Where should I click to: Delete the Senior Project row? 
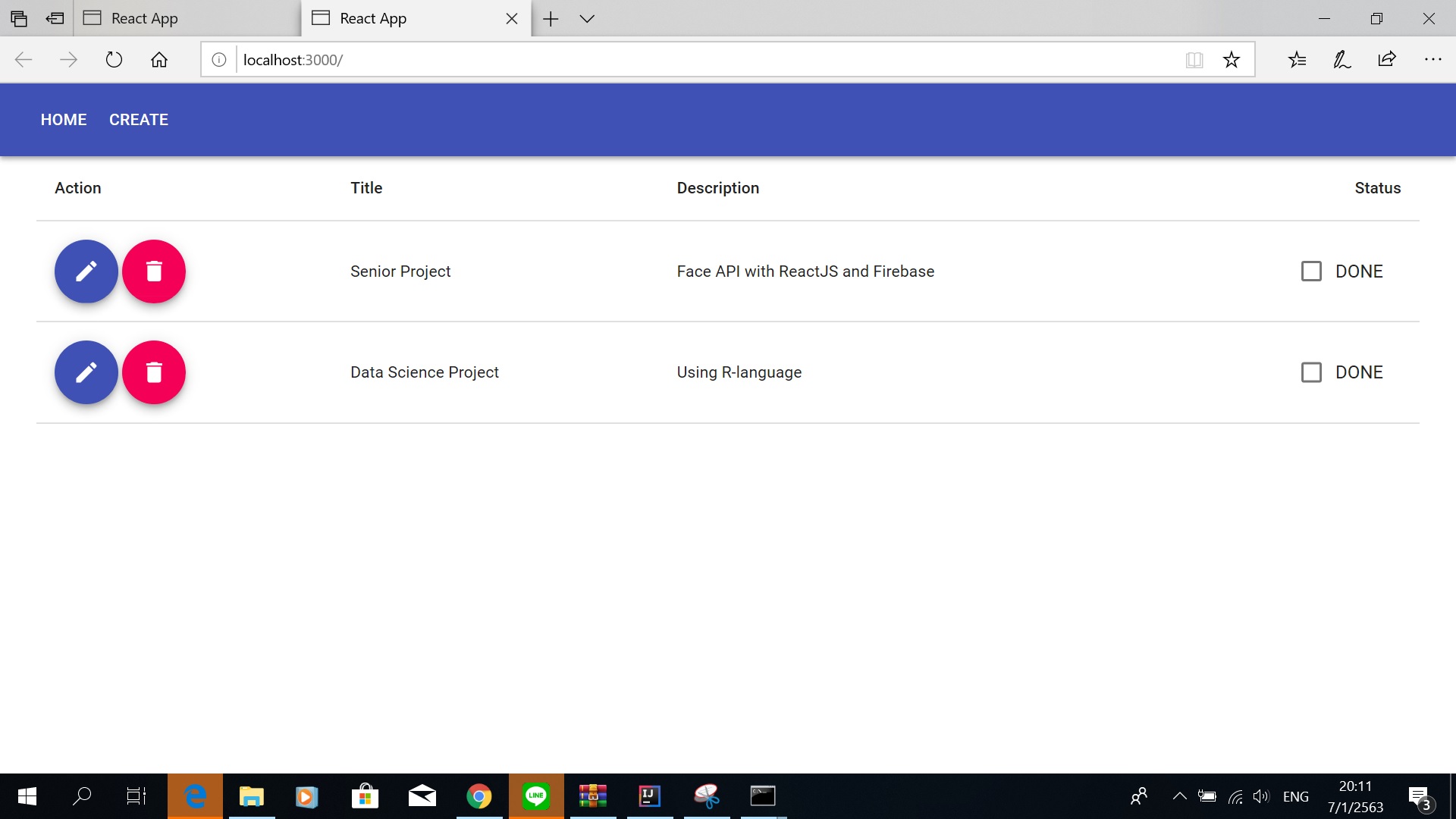154,271
